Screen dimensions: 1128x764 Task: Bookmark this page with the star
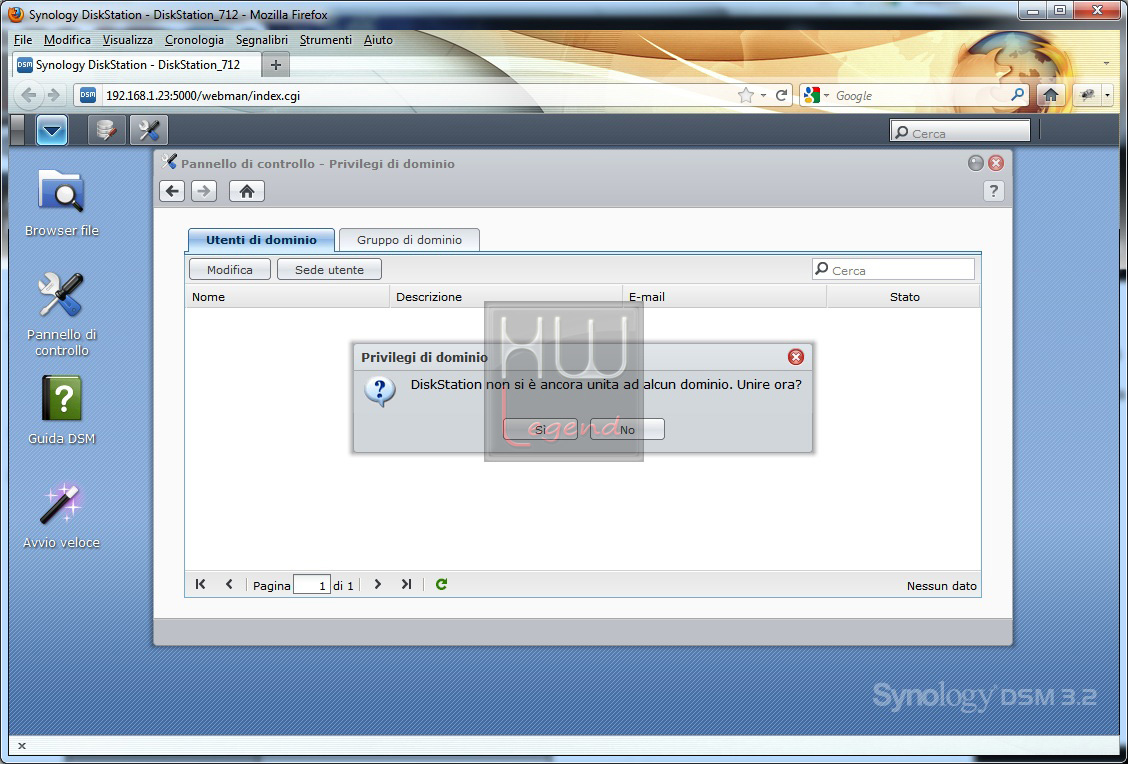746,95
